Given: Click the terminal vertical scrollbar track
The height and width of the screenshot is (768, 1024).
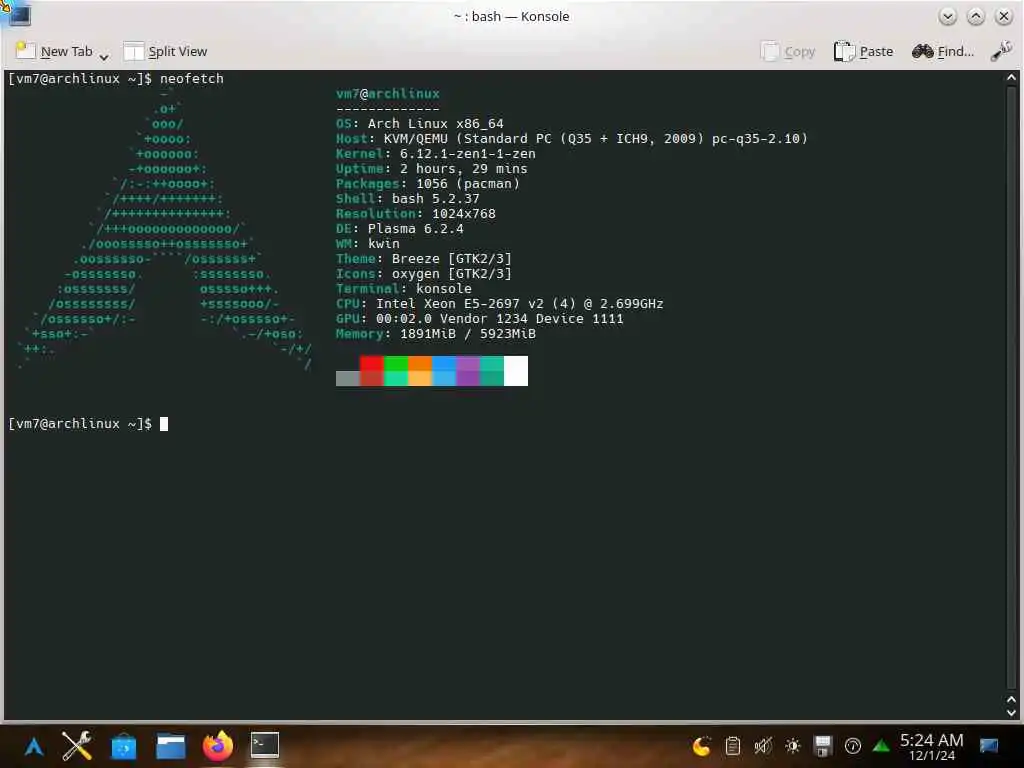Looking at the screenshot, I should pos(1012,389).
